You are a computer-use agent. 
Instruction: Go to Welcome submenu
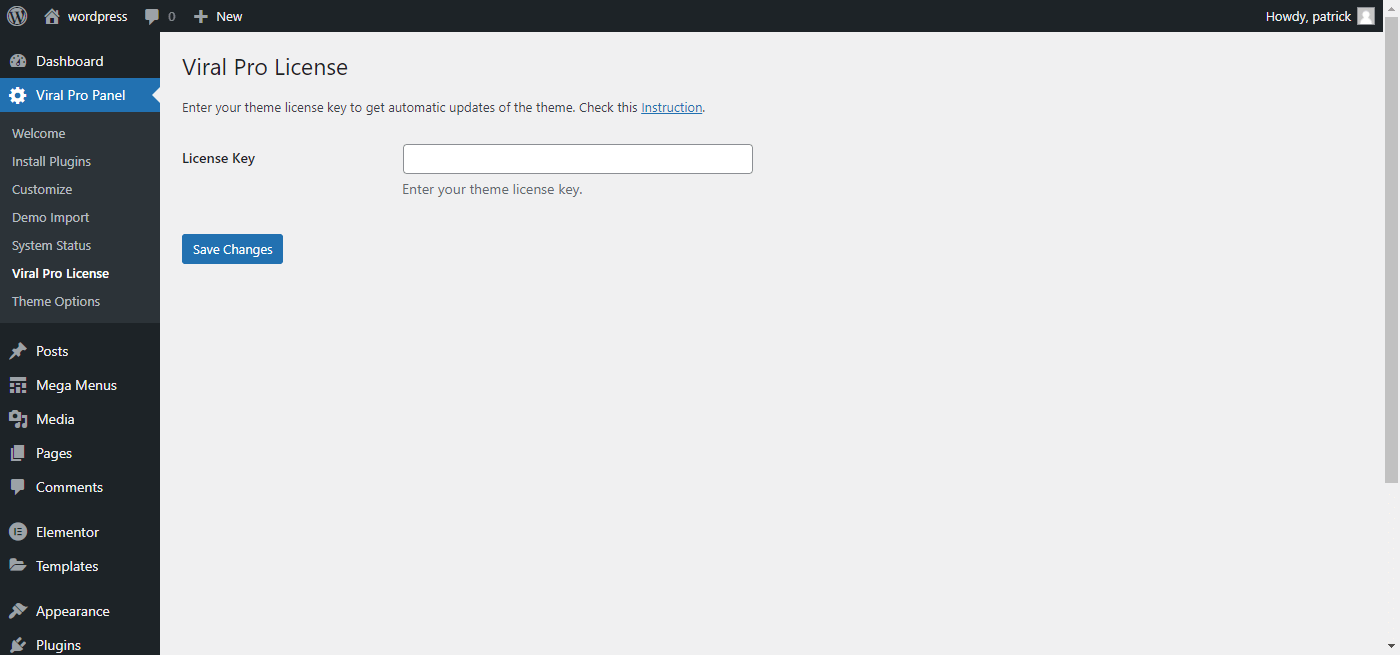pyautogui.click(x=38, y=133)
